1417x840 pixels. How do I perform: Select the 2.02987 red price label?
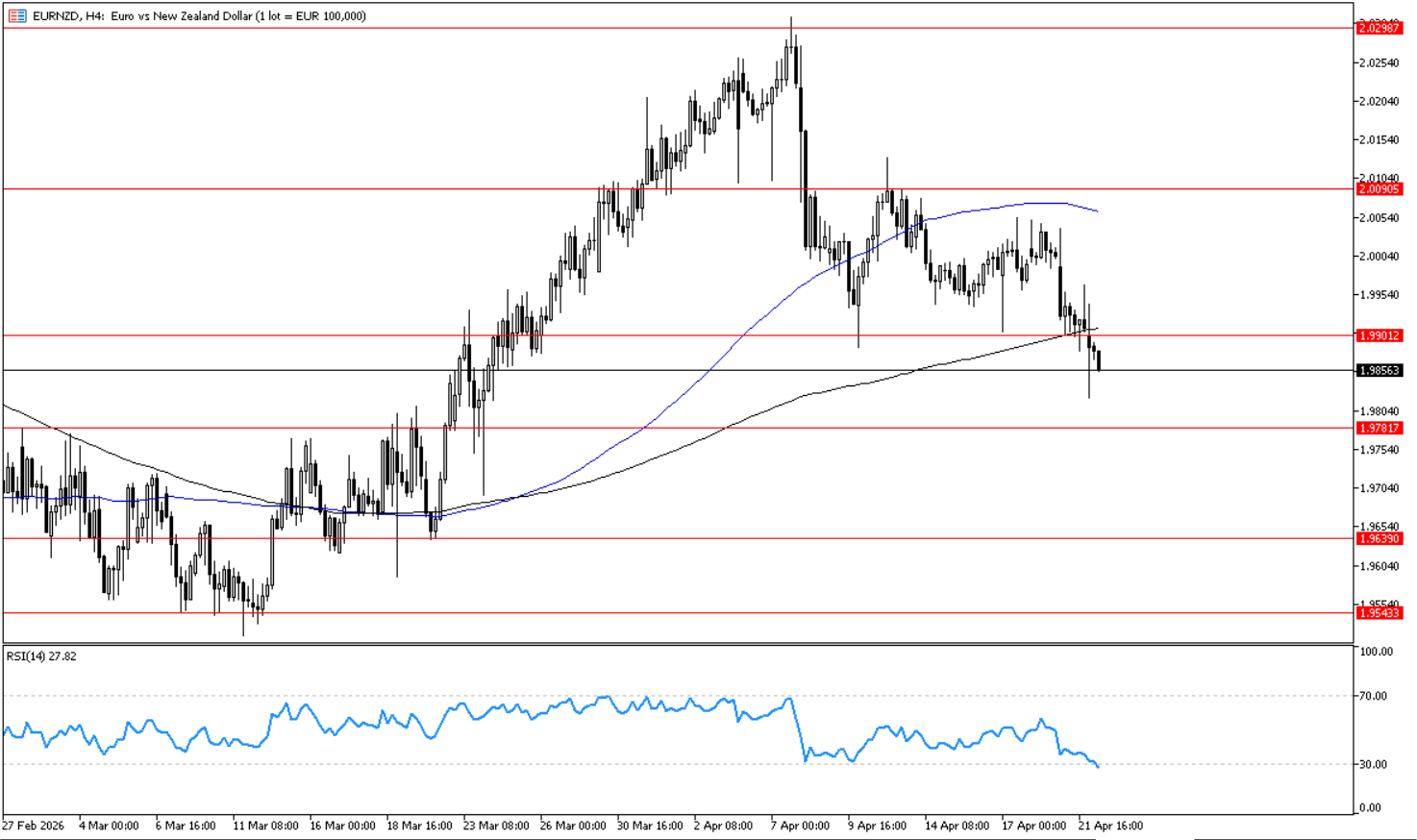point(1379,29)
